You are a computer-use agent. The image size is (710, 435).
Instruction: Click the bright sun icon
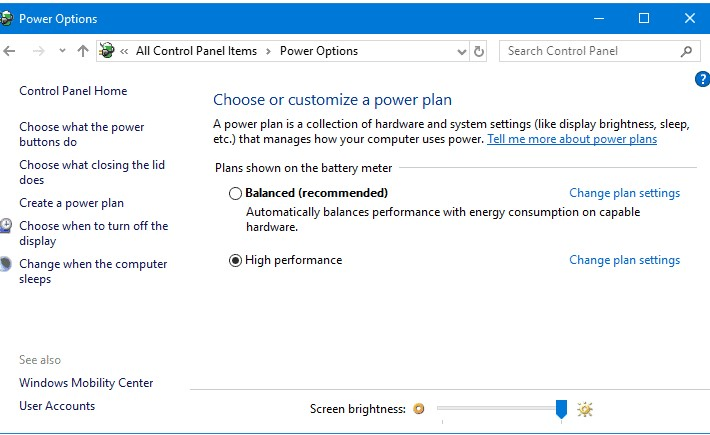pos(585,409)
